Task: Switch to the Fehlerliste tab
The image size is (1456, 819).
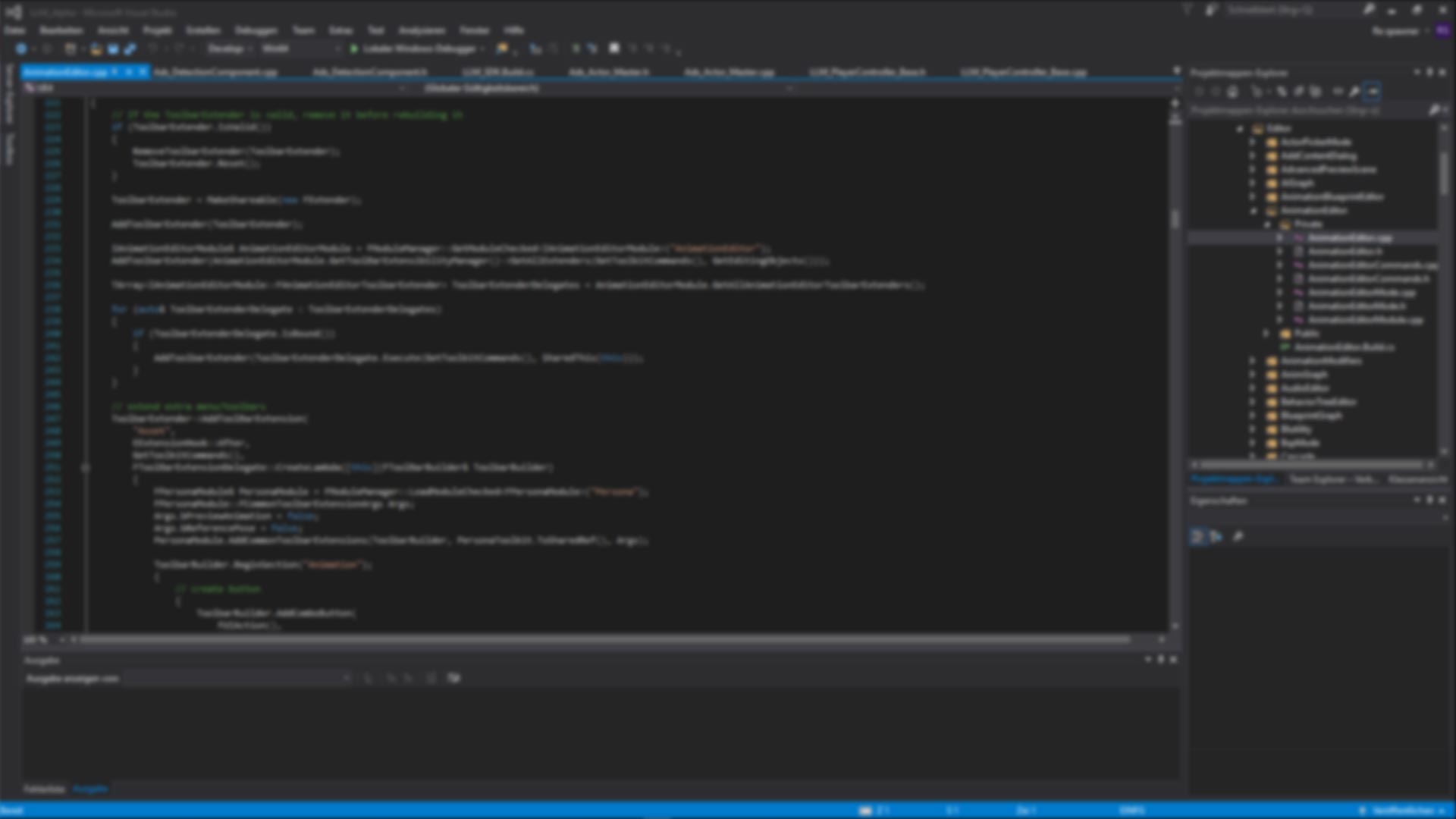Action: tap(44, 789)
